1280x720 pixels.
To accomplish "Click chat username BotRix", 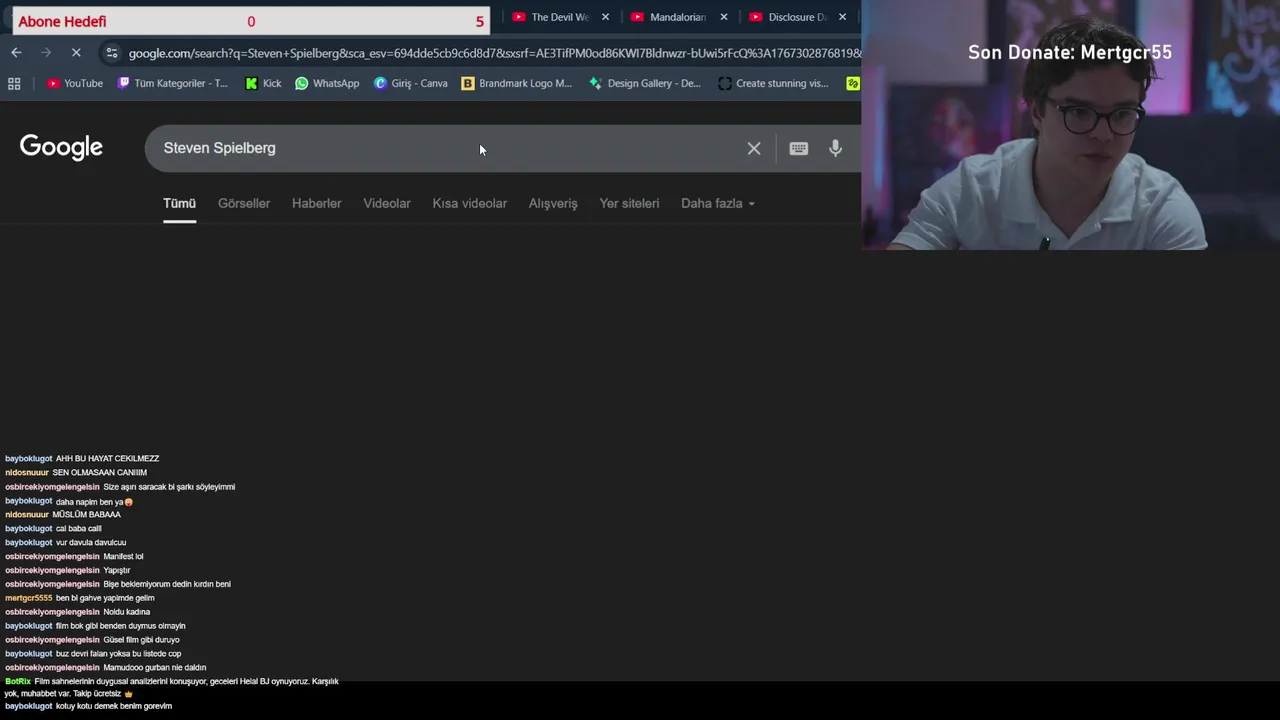I will 18,682.
